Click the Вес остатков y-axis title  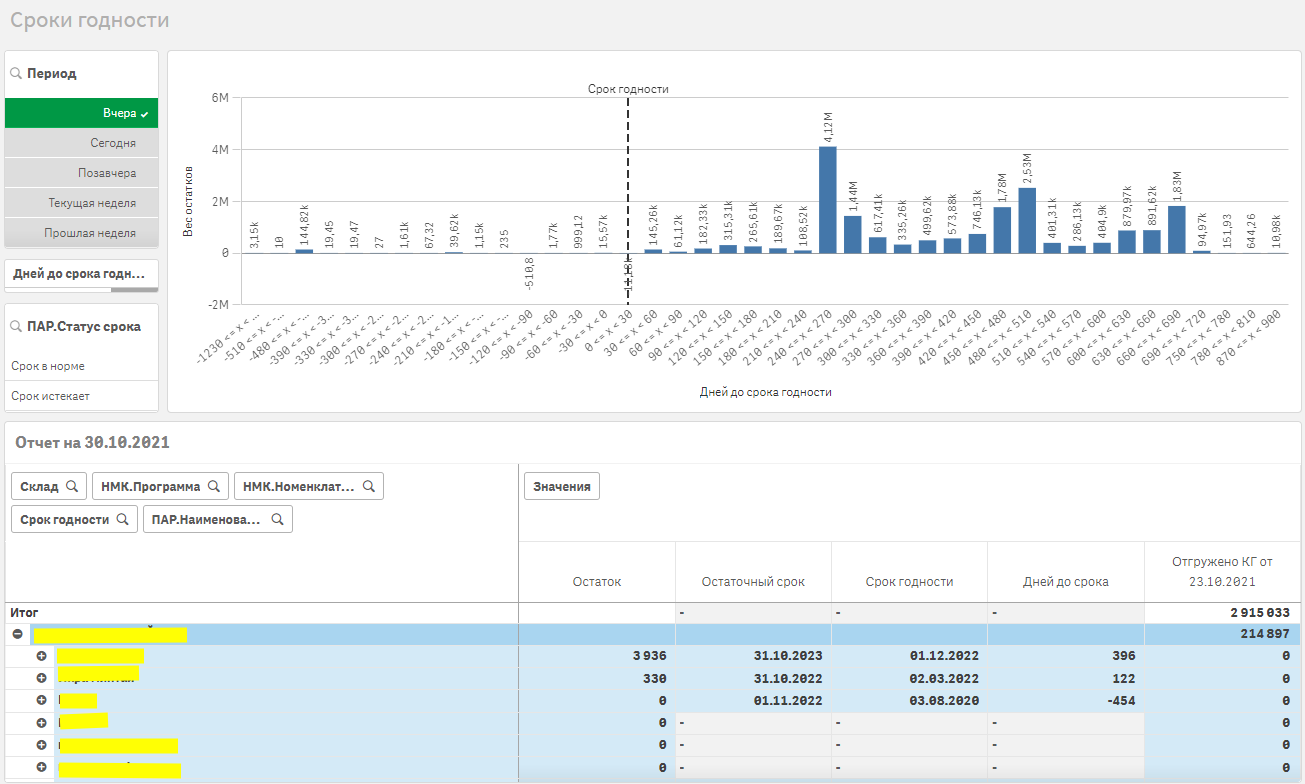188,201
